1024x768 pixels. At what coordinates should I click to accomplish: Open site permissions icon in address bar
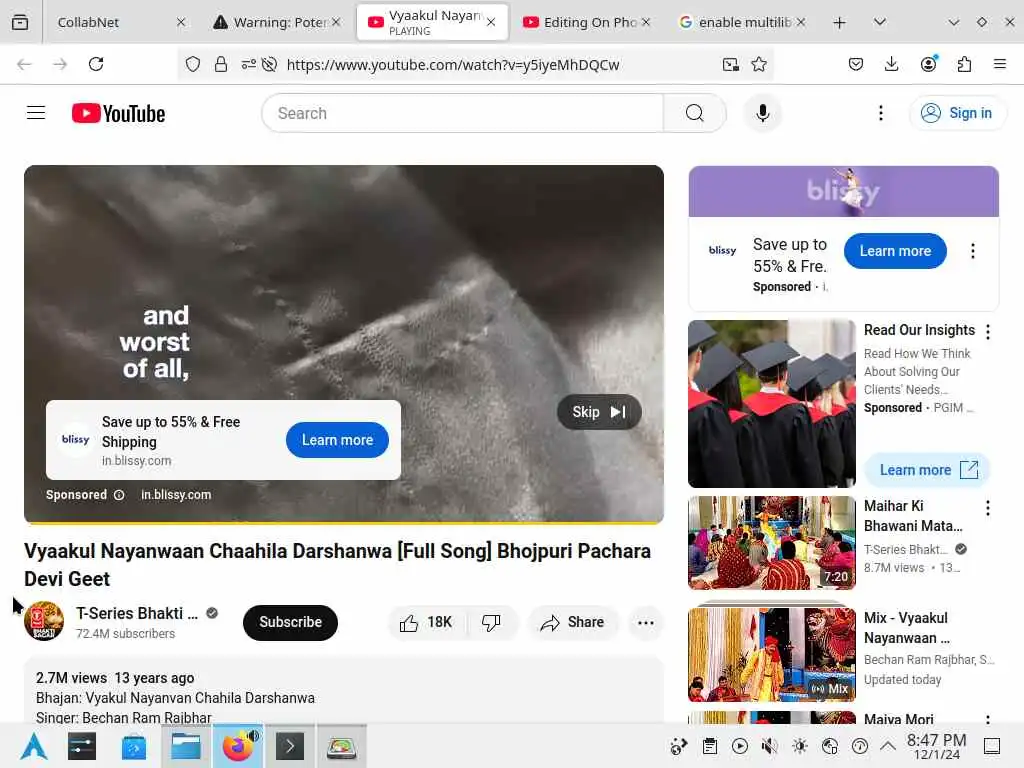(x=249, y=64)
